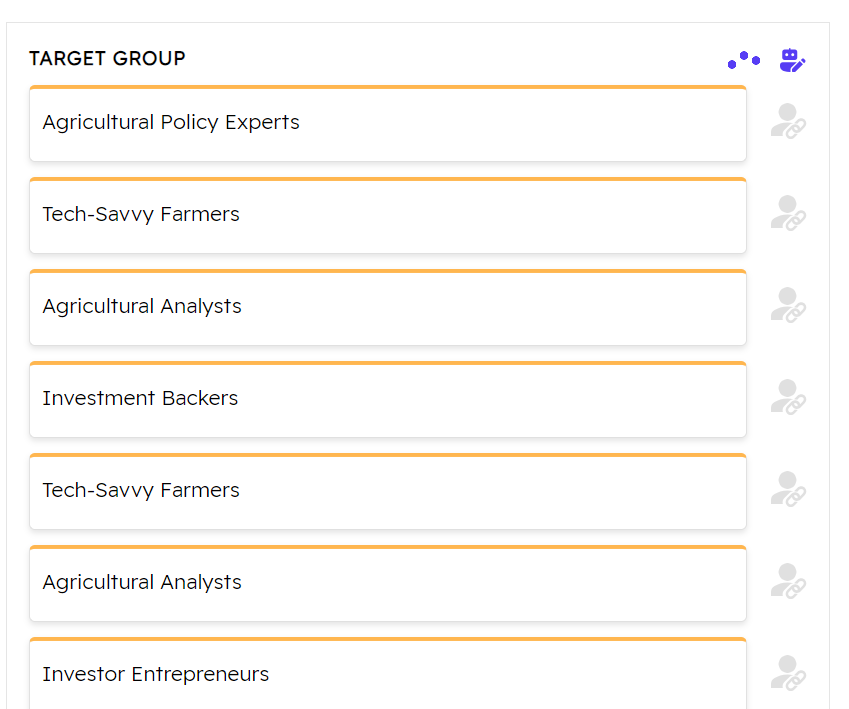Click the Investor Entrepreneurs text label
This screenshot has height=709, width=849.
(x=156, y=674)
